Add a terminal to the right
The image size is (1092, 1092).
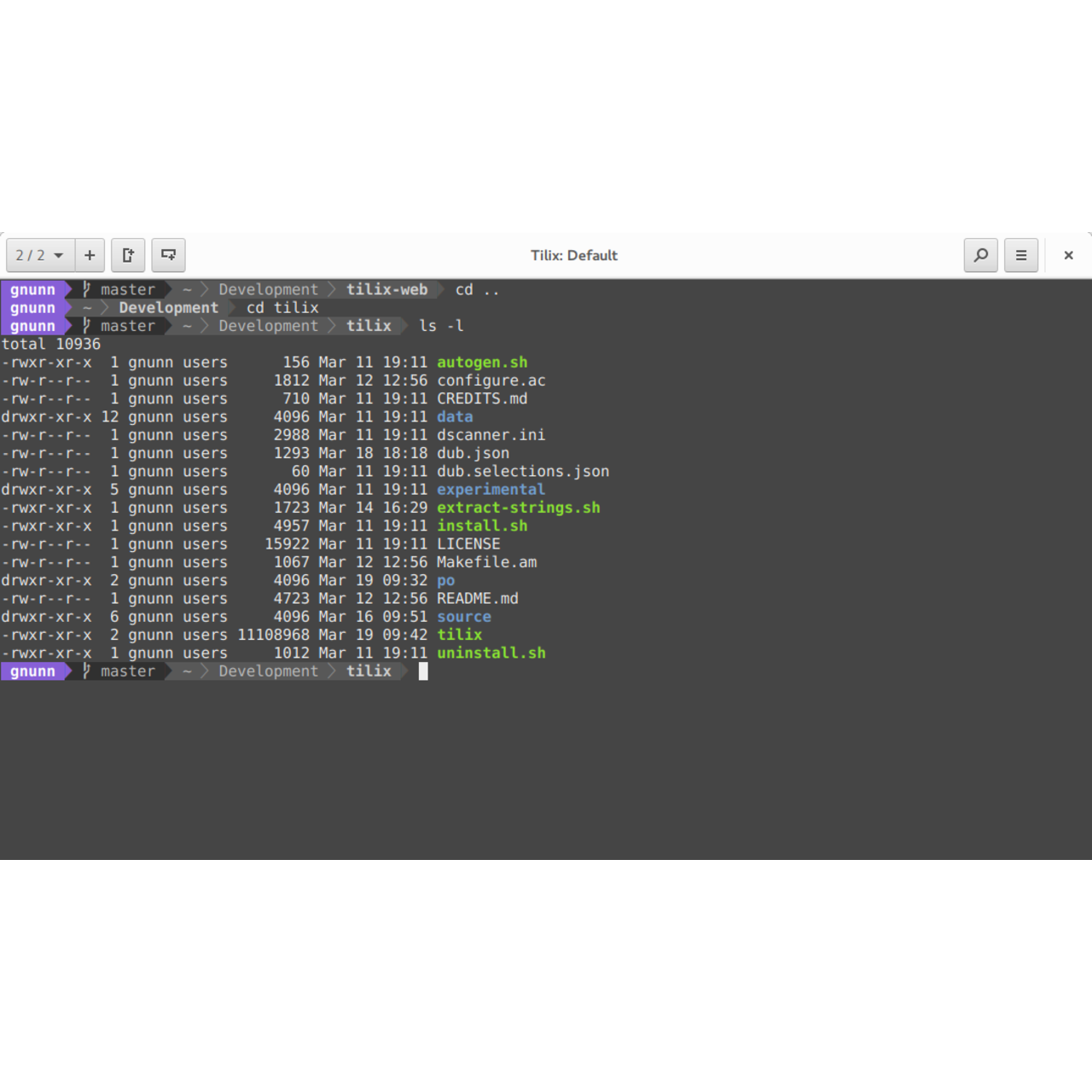point(128,255)
